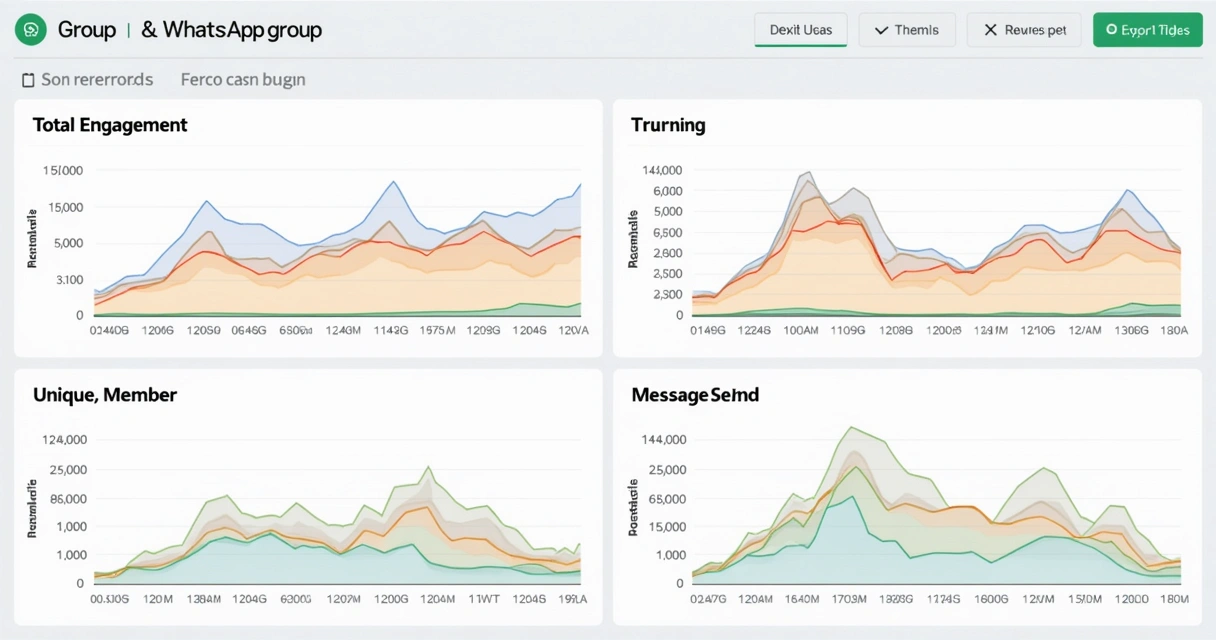The image size is (1216, 640).
Task: Click 11WT time label in Unique, Member
Action: point(484,599)
